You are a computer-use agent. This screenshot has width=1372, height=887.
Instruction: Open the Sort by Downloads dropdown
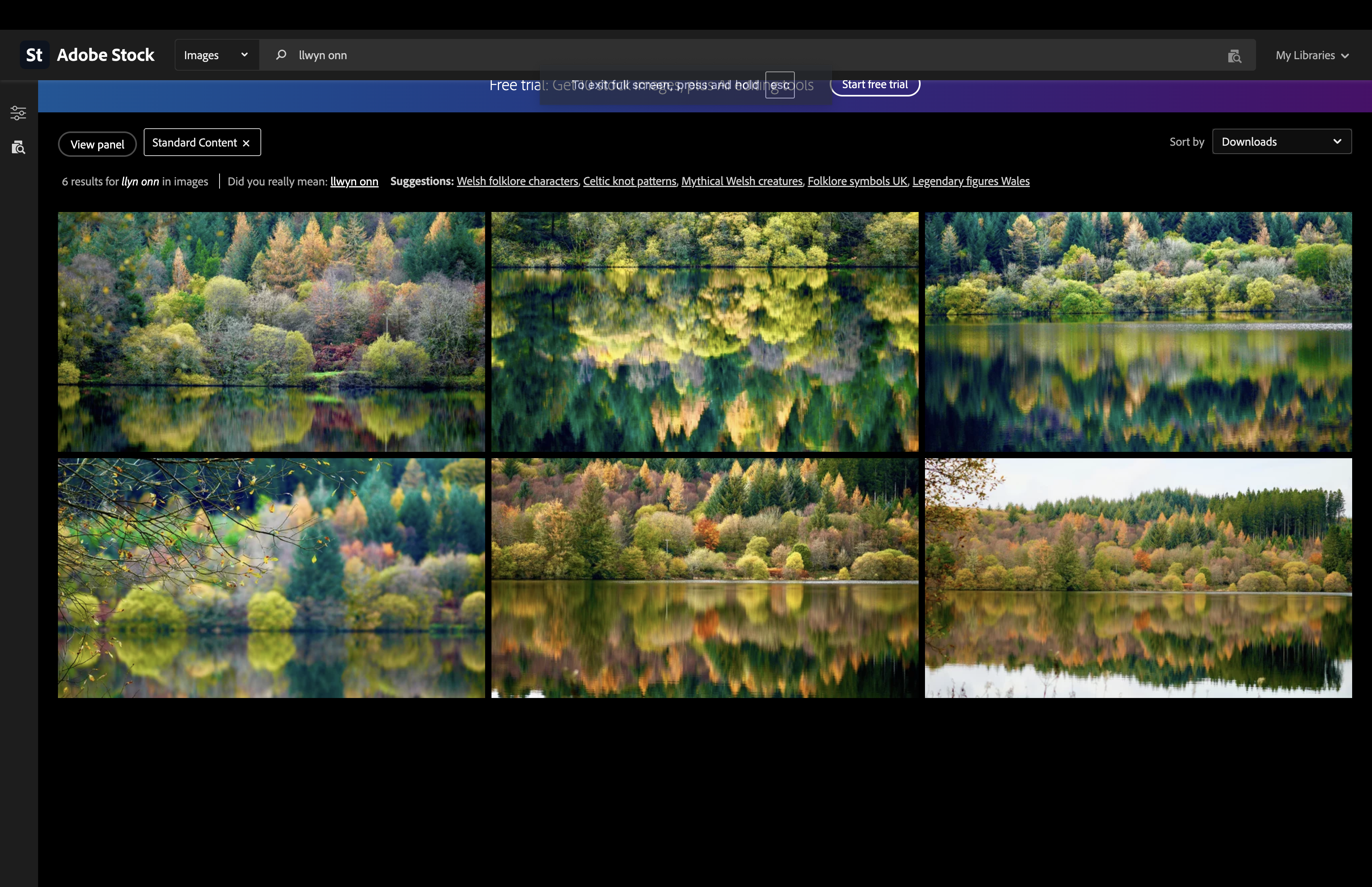pyautogui.click(x=1281, y=142)
